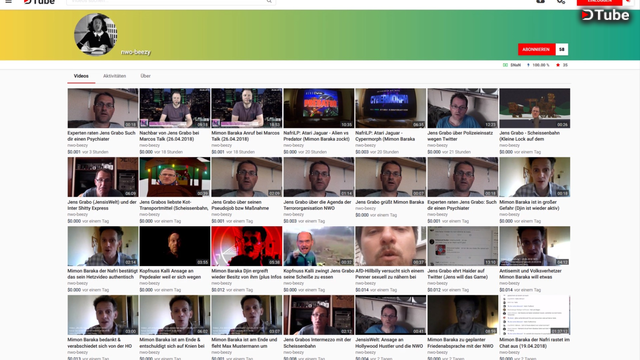
Task: Open title 'Mimon Baraka Djin ergreift wieder Besitz'
Action: pyautogui.click(x=247, y=274)
